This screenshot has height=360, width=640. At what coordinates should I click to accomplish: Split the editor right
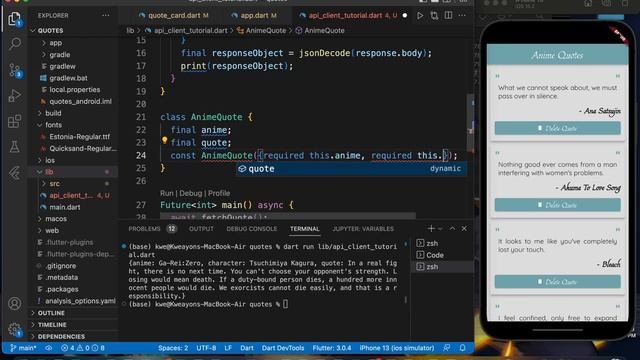[x=448, y=16]
